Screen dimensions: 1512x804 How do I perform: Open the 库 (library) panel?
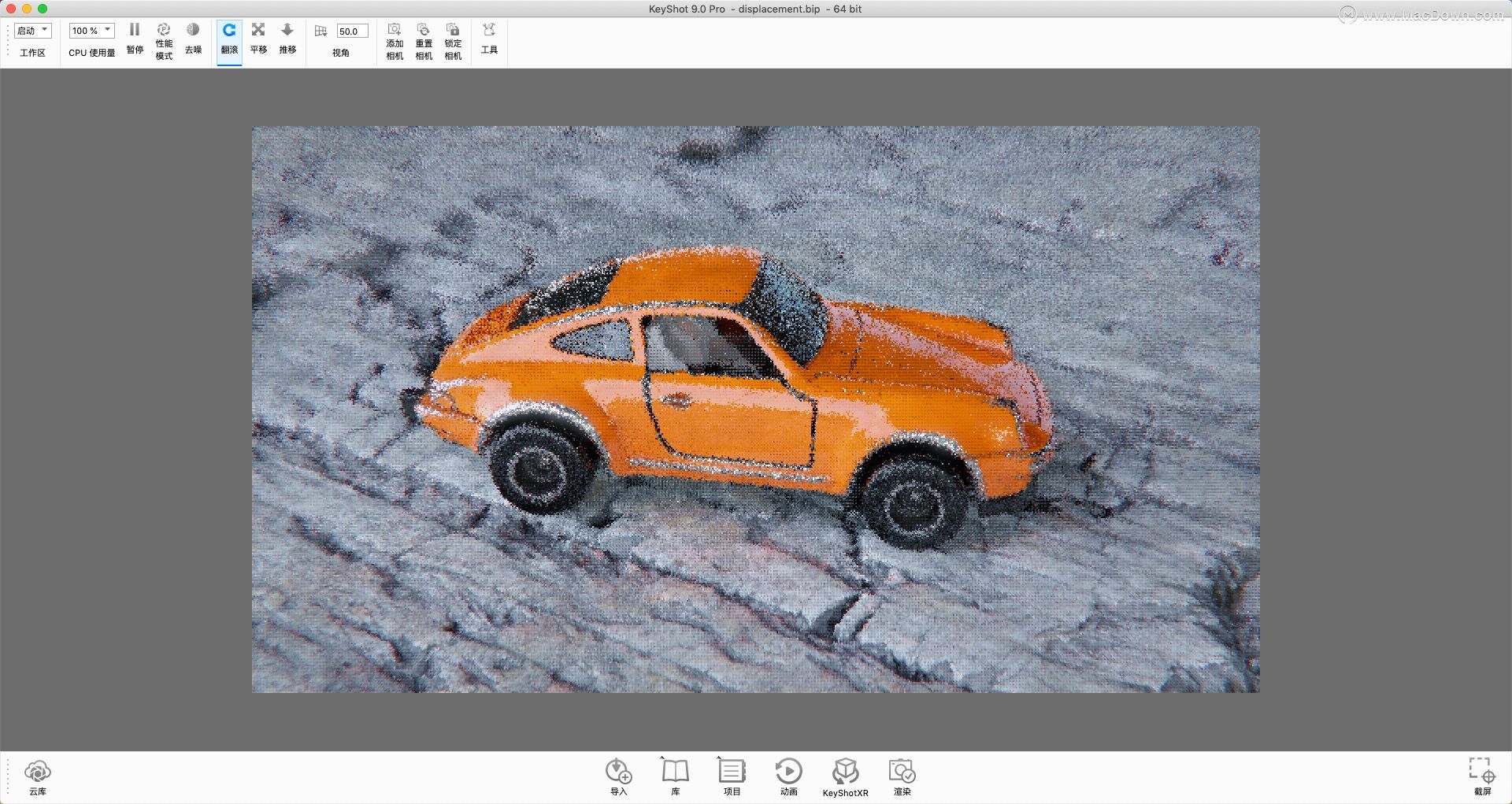675,776
